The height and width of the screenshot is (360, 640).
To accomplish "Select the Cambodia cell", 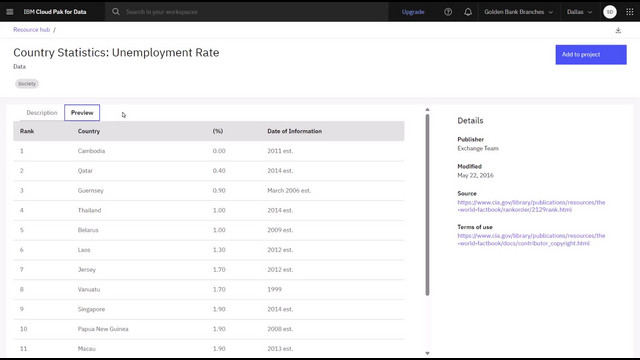I will click(91, 151).
